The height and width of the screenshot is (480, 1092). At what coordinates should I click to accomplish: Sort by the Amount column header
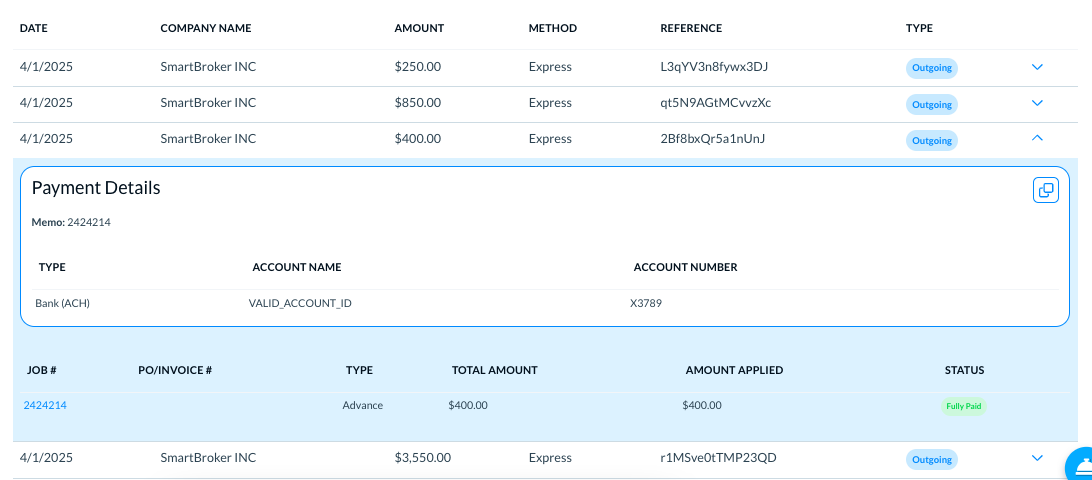coord(419,28)
